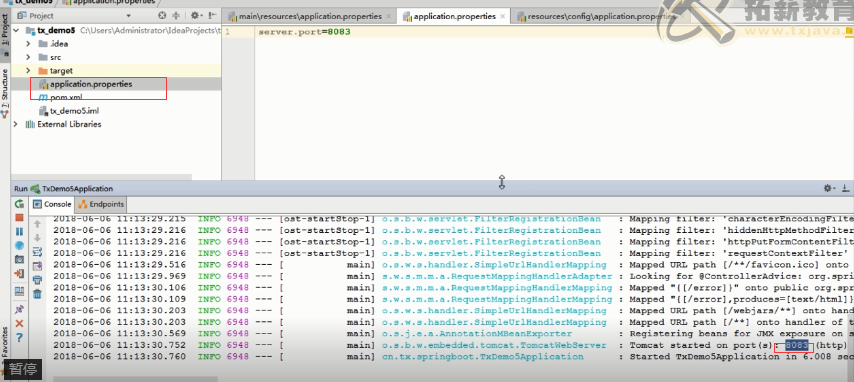The image size is (854, 382).
Task: Hide the Project panel with the hide icon
Action: [x=212, y=16]
